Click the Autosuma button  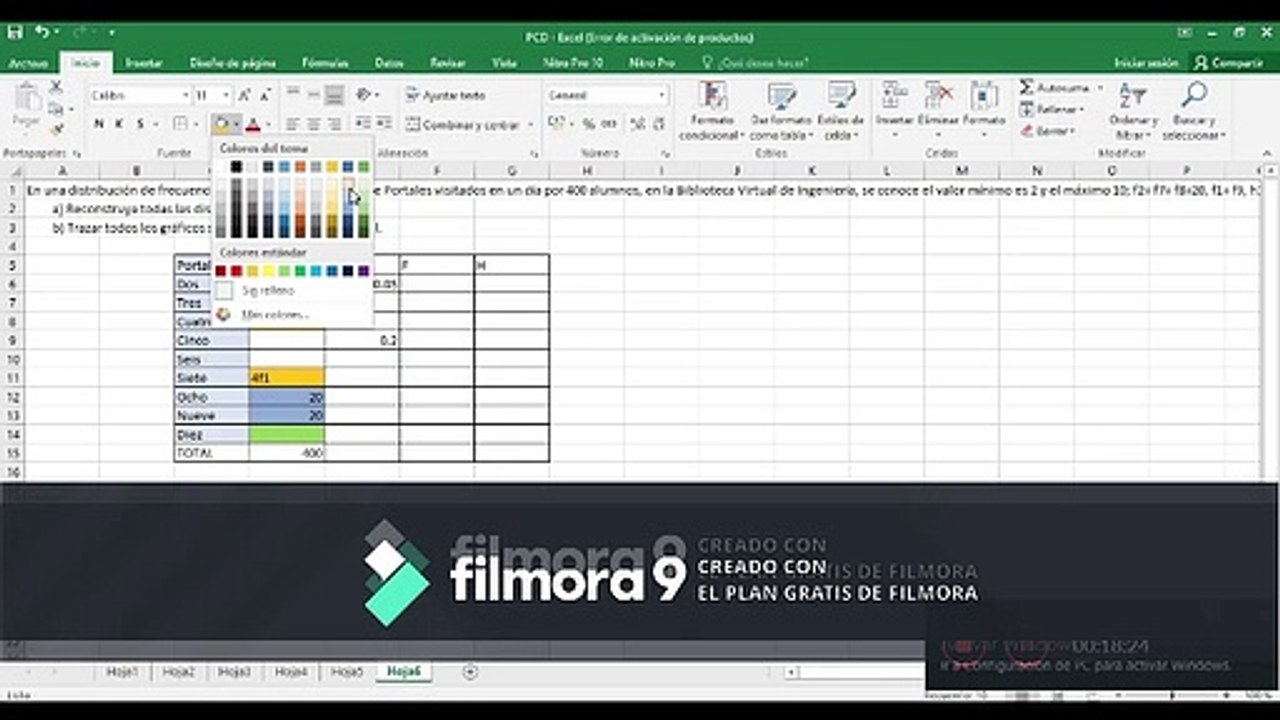pos(1055,88)
